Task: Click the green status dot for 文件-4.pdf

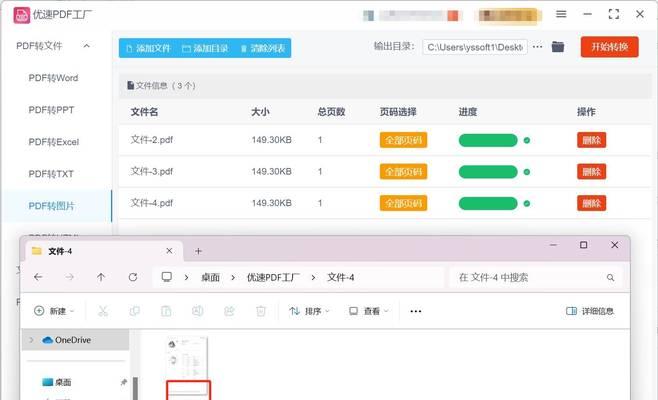Action: 527,204
